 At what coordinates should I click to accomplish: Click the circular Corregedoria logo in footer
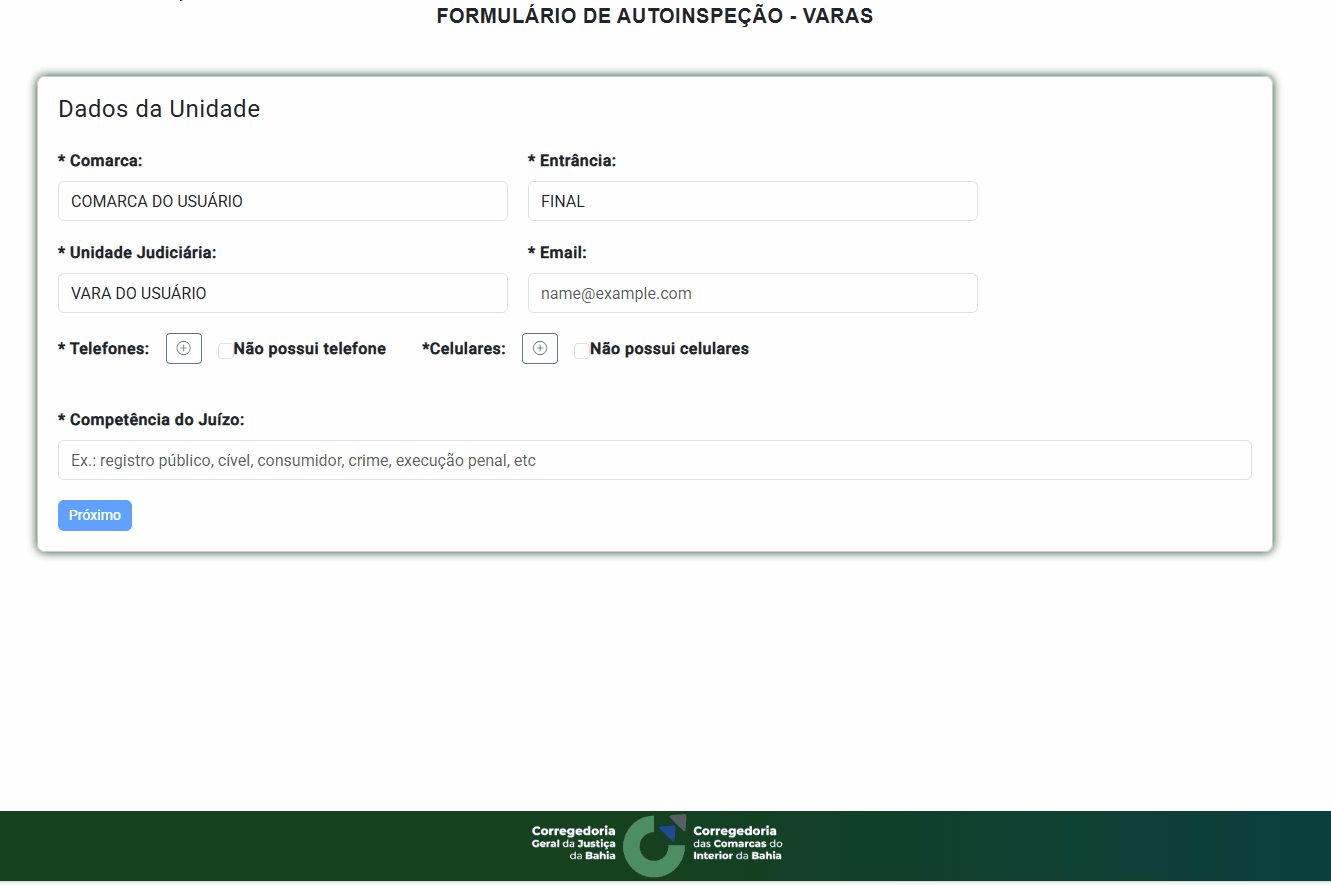[654, 846]
